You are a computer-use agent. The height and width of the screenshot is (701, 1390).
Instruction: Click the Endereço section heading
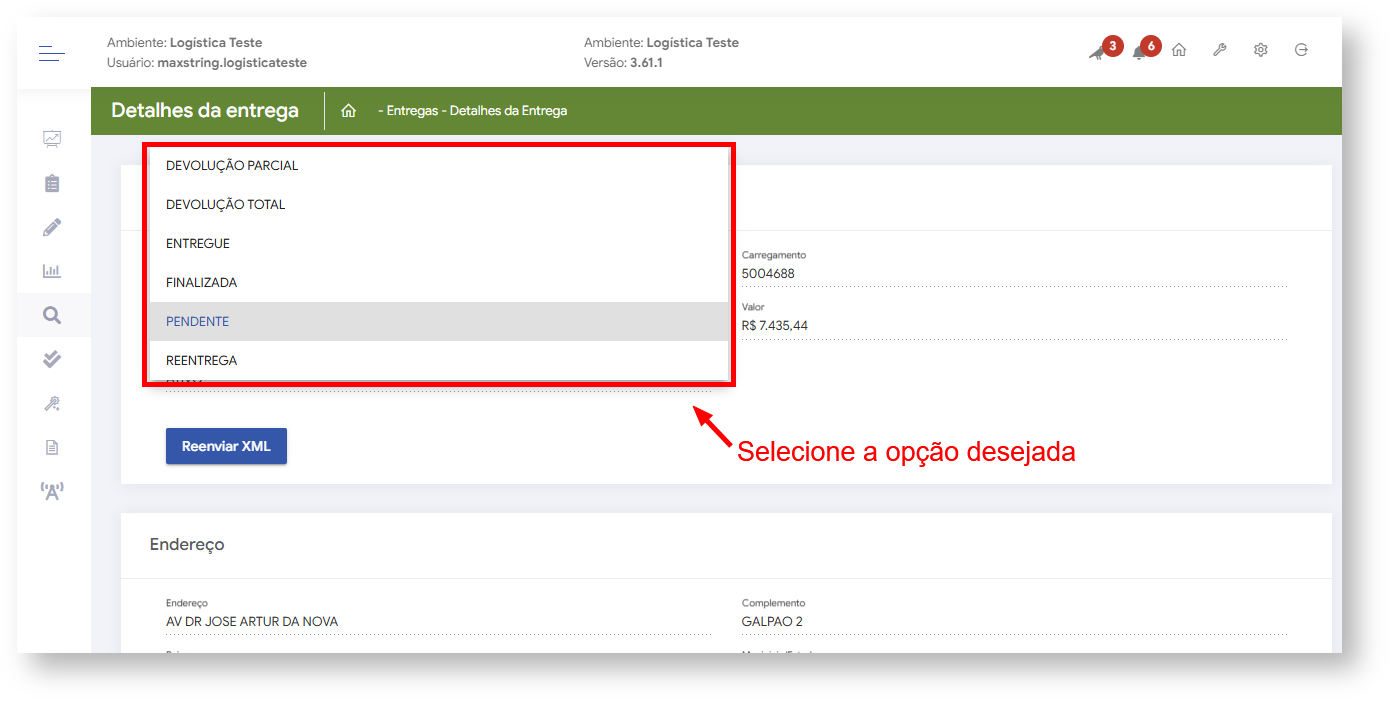pyautogui.click(x=187, y=545)
